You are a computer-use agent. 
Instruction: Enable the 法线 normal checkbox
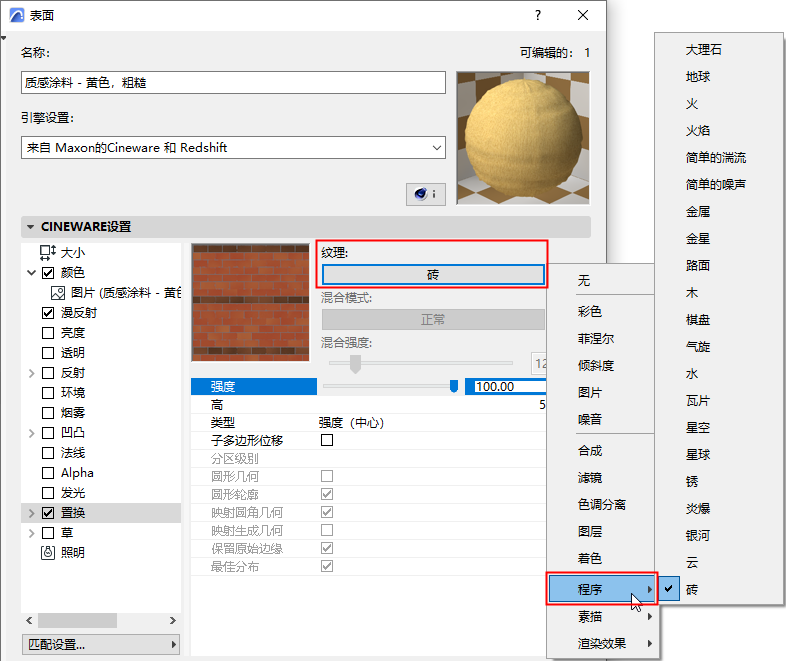click(x=48, y=453)
